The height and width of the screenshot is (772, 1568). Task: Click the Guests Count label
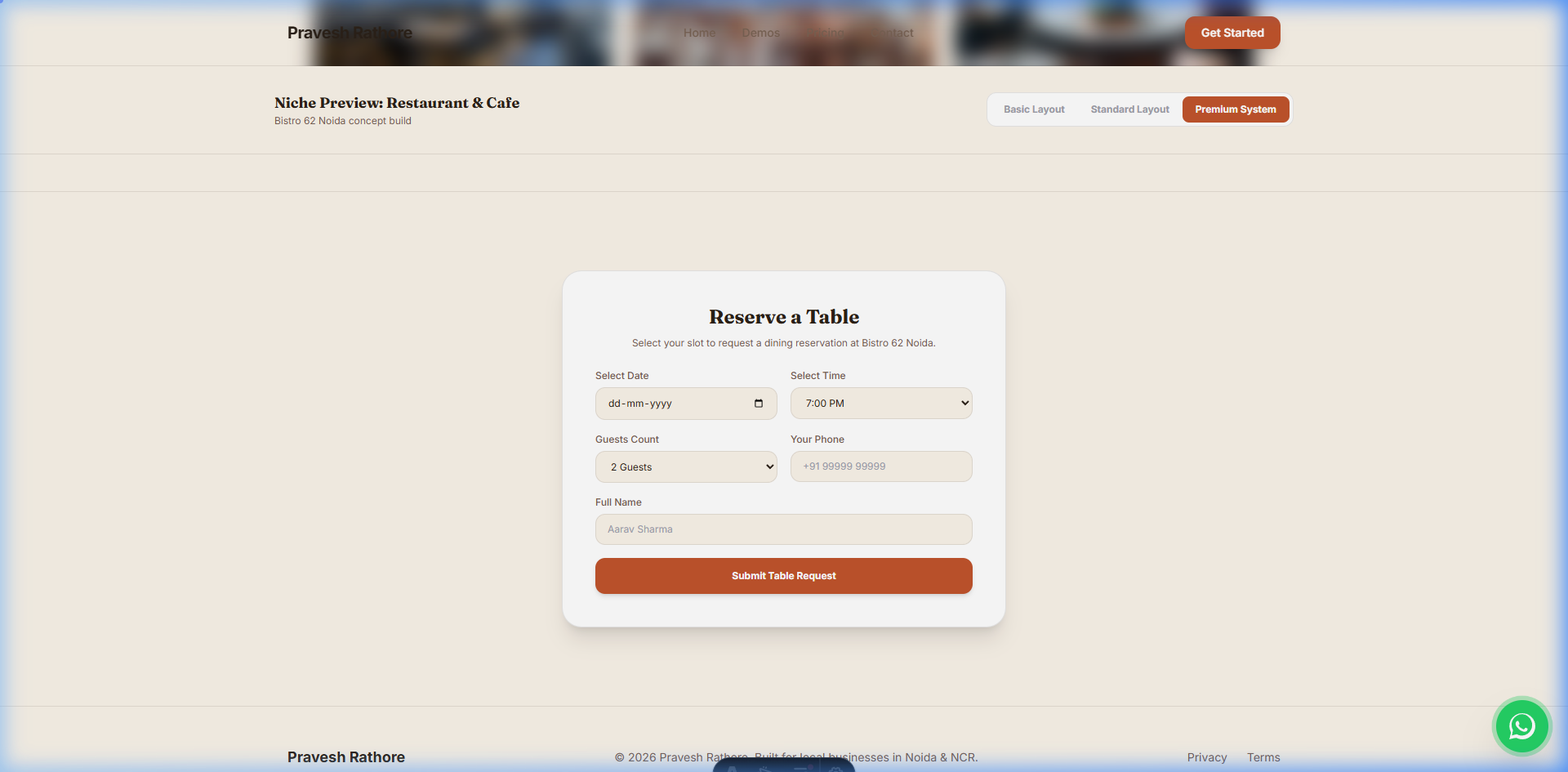coord(627,440)
